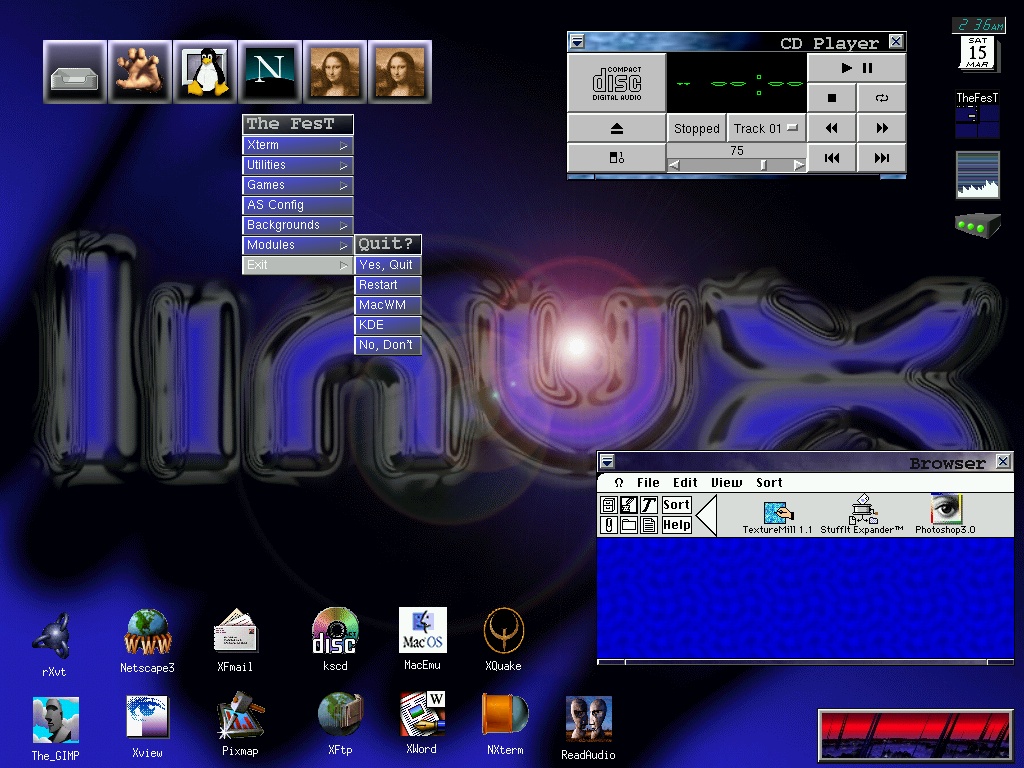
Task: Toggle the repeat loop button in CD Player
Action: click(x=881, y=98)
